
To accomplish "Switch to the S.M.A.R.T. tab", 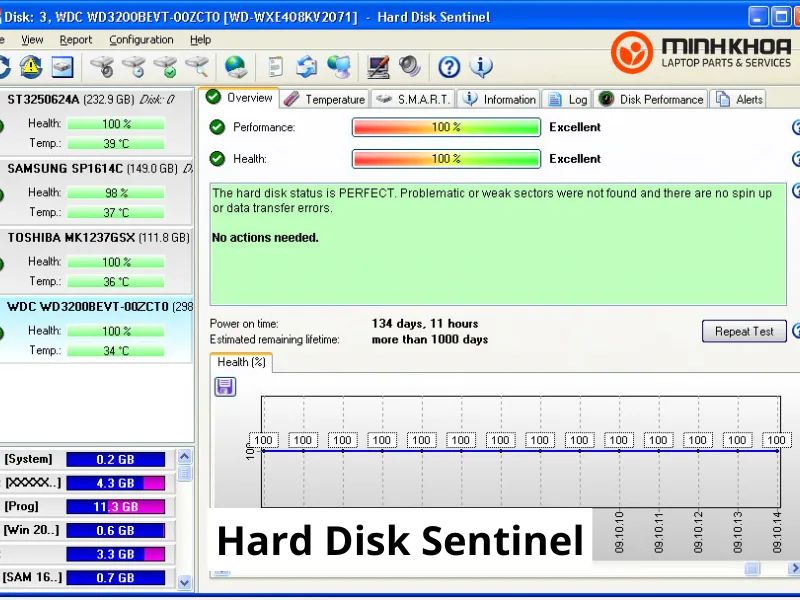I will [x=415, y=99].
